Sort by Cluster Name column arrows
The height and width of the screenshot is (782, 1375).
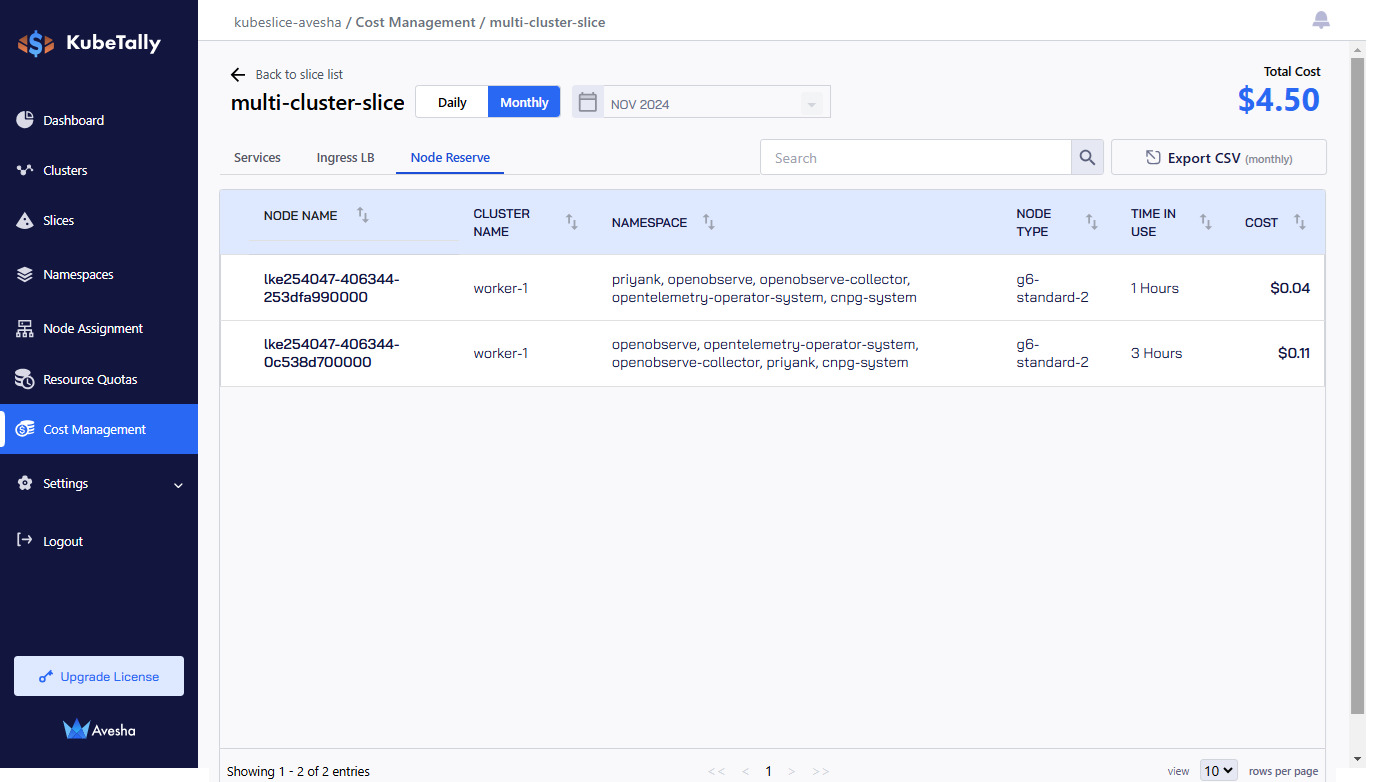572,222
